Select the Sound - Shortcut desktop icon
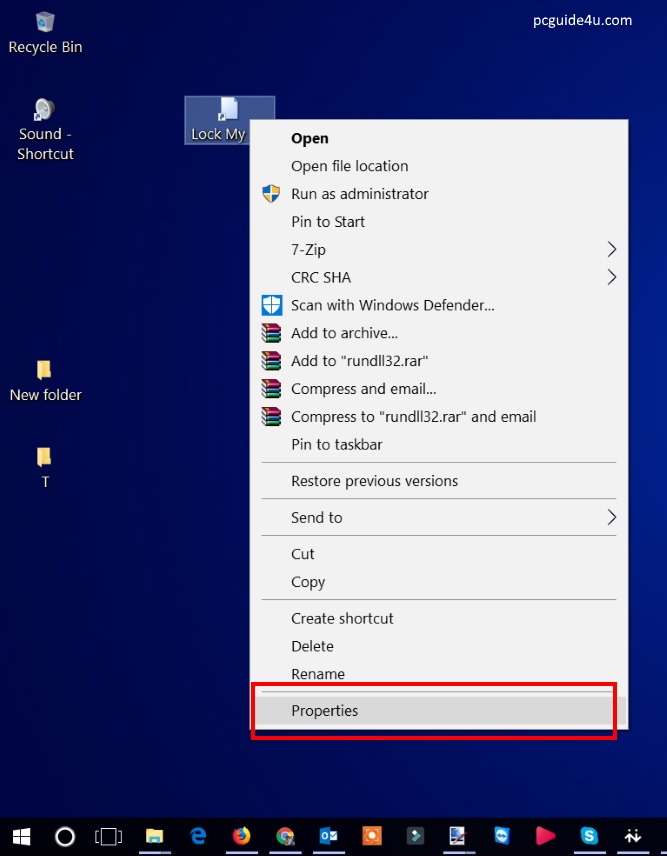667x856 pixels. 44,112
